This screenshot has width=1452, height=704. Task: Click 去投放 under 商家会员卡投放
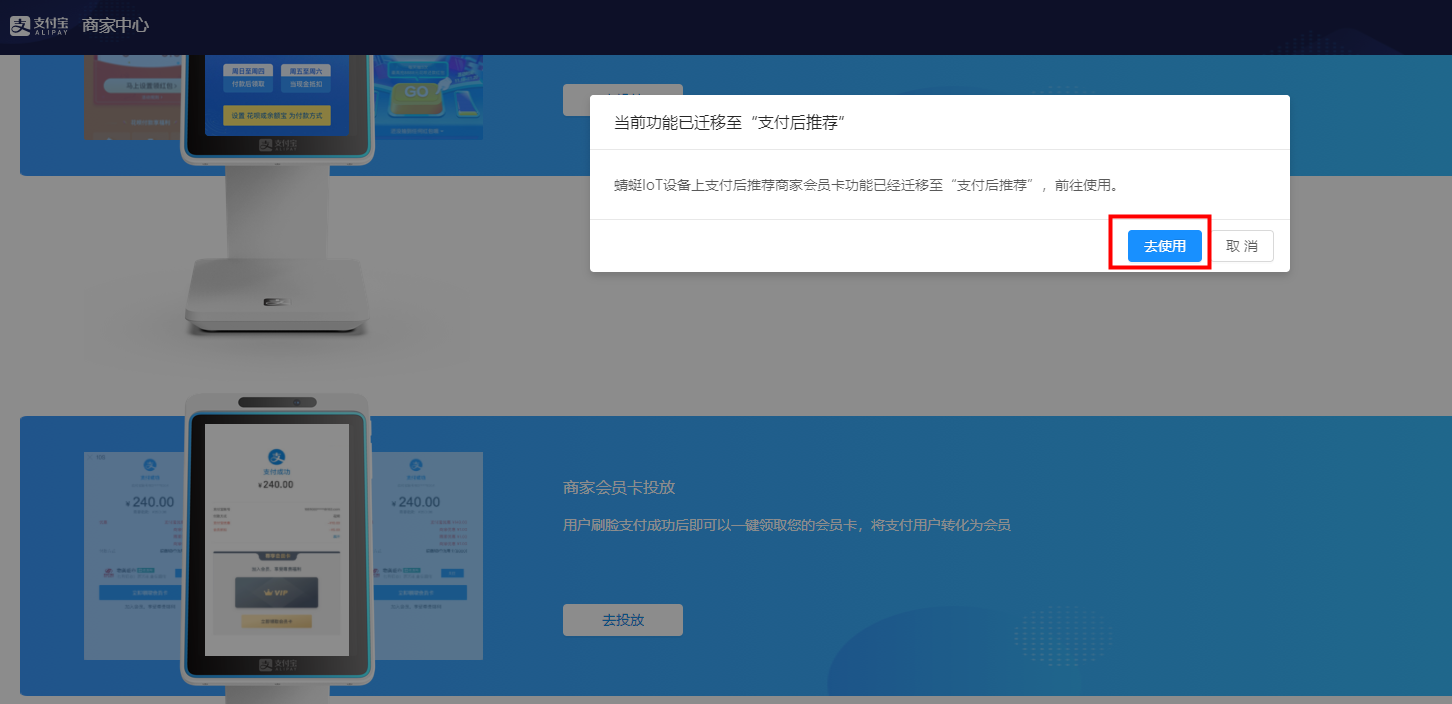pos(623,620)
